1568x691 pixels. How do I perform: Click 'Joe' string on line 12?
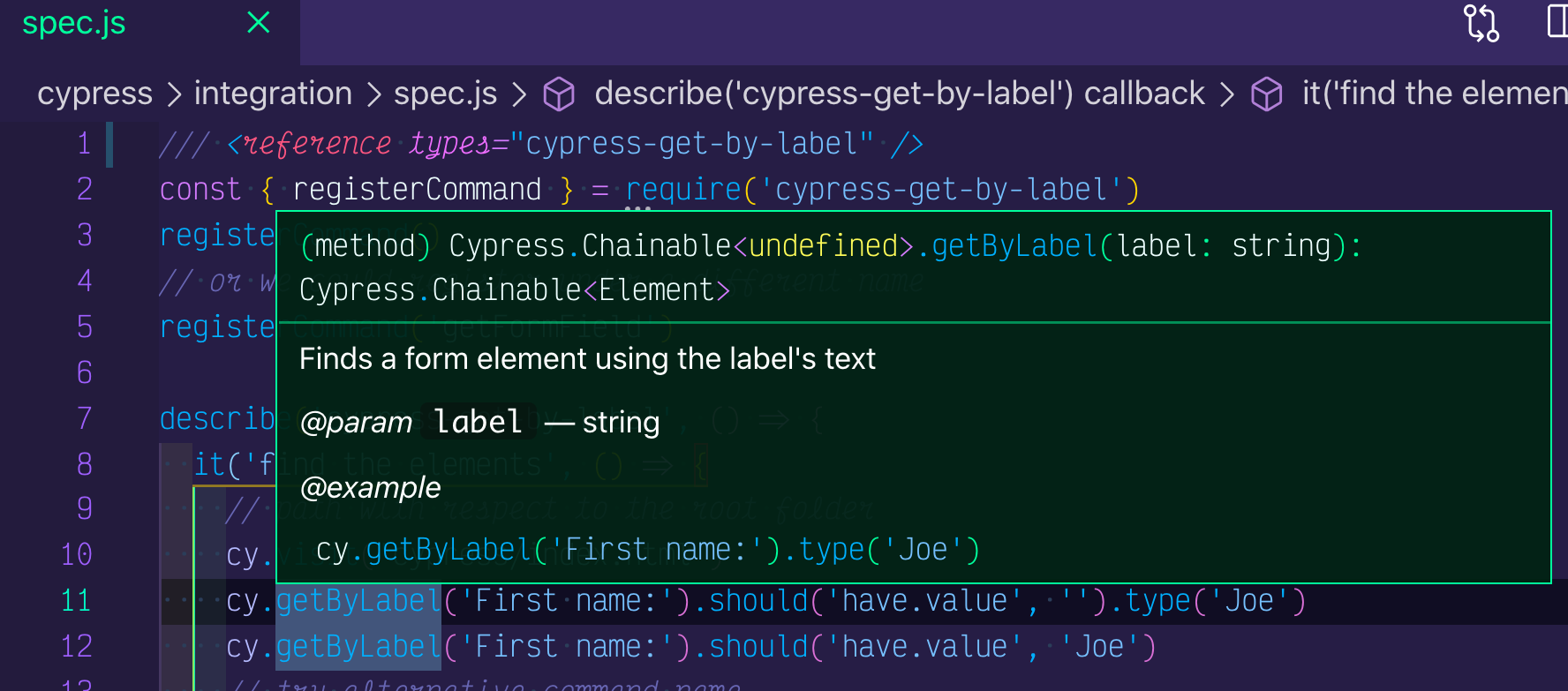point(1099,647)
